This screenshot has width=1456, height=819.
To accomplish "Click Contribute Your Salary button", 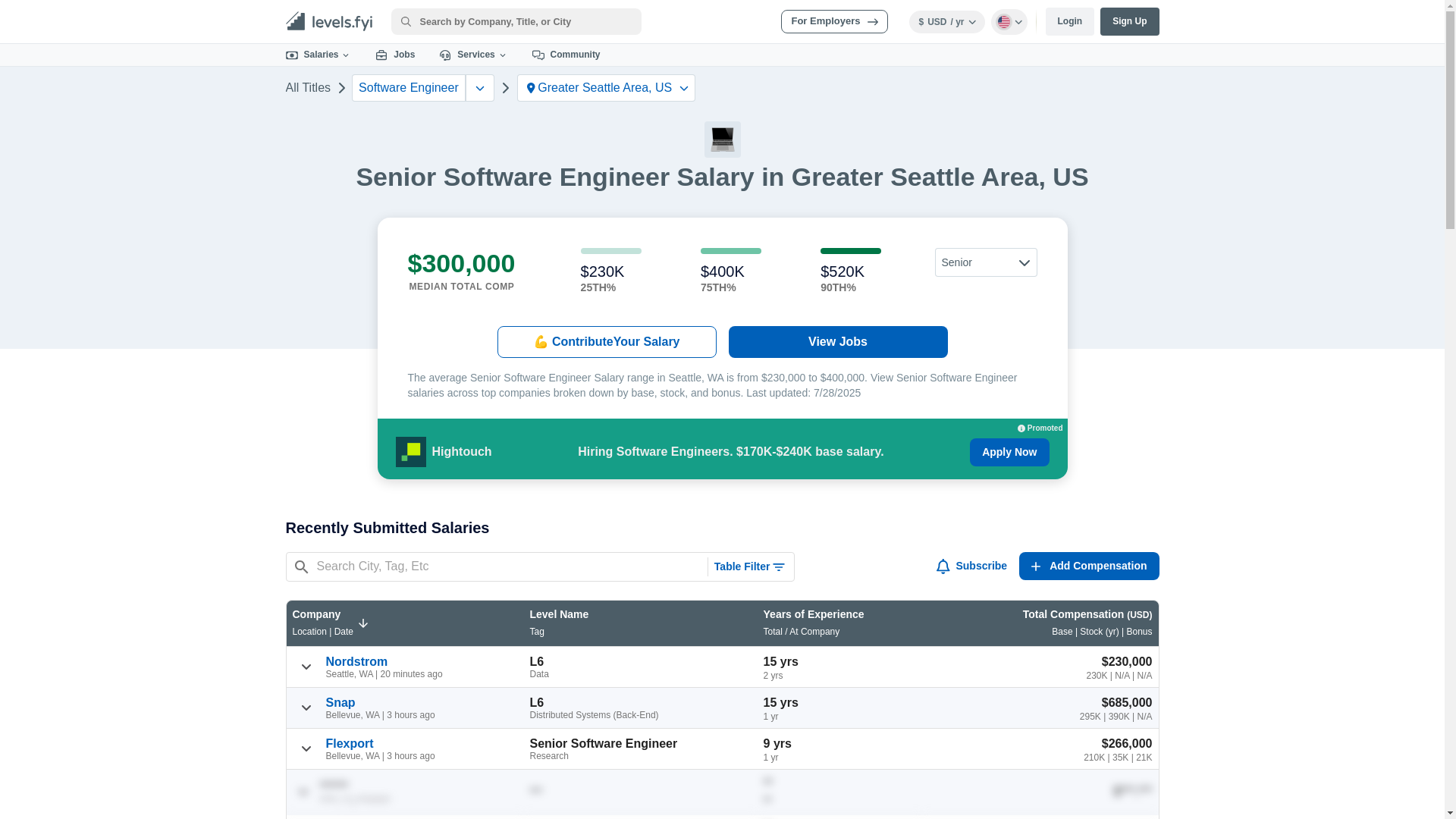I will coord(607,342).
